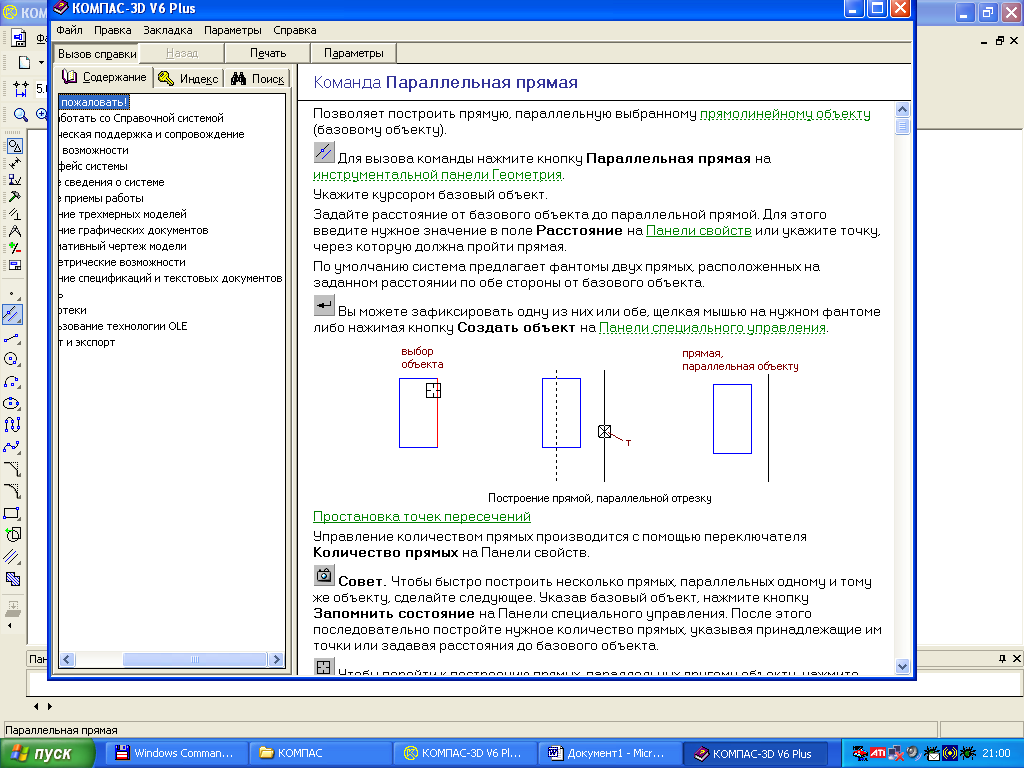The height and width of the screenshot is (768, 1024).
Task: Select the Circle tool
Action: coord(12,359)
